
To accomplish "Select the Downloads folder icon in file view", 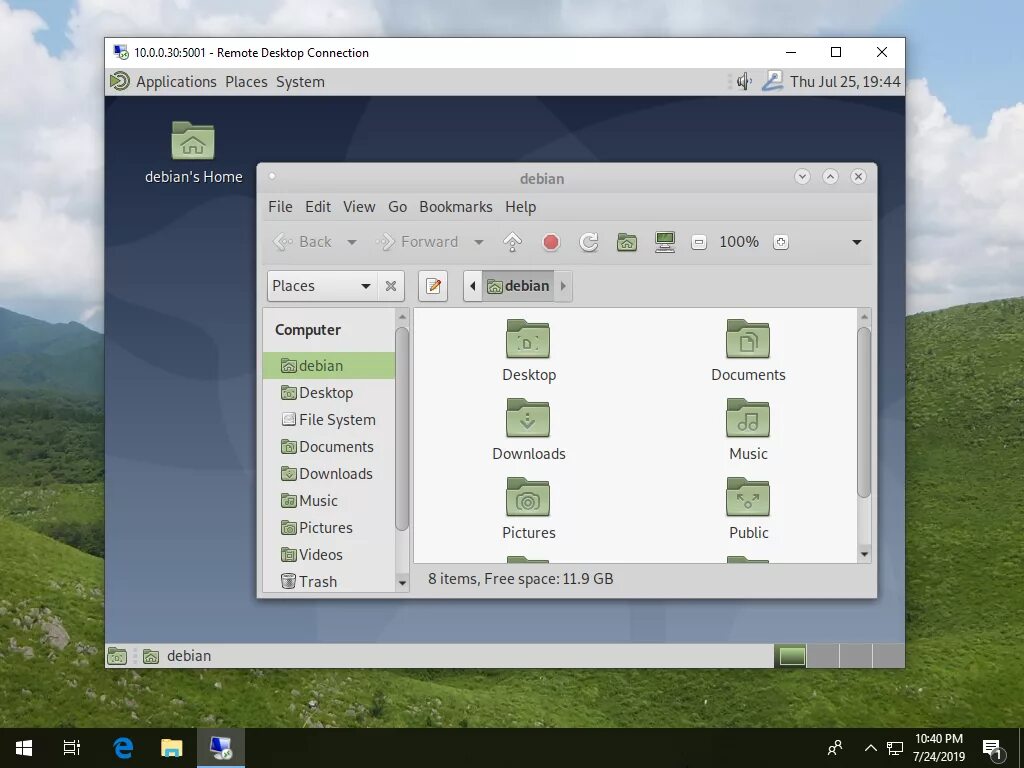I will tap(528, 418).
